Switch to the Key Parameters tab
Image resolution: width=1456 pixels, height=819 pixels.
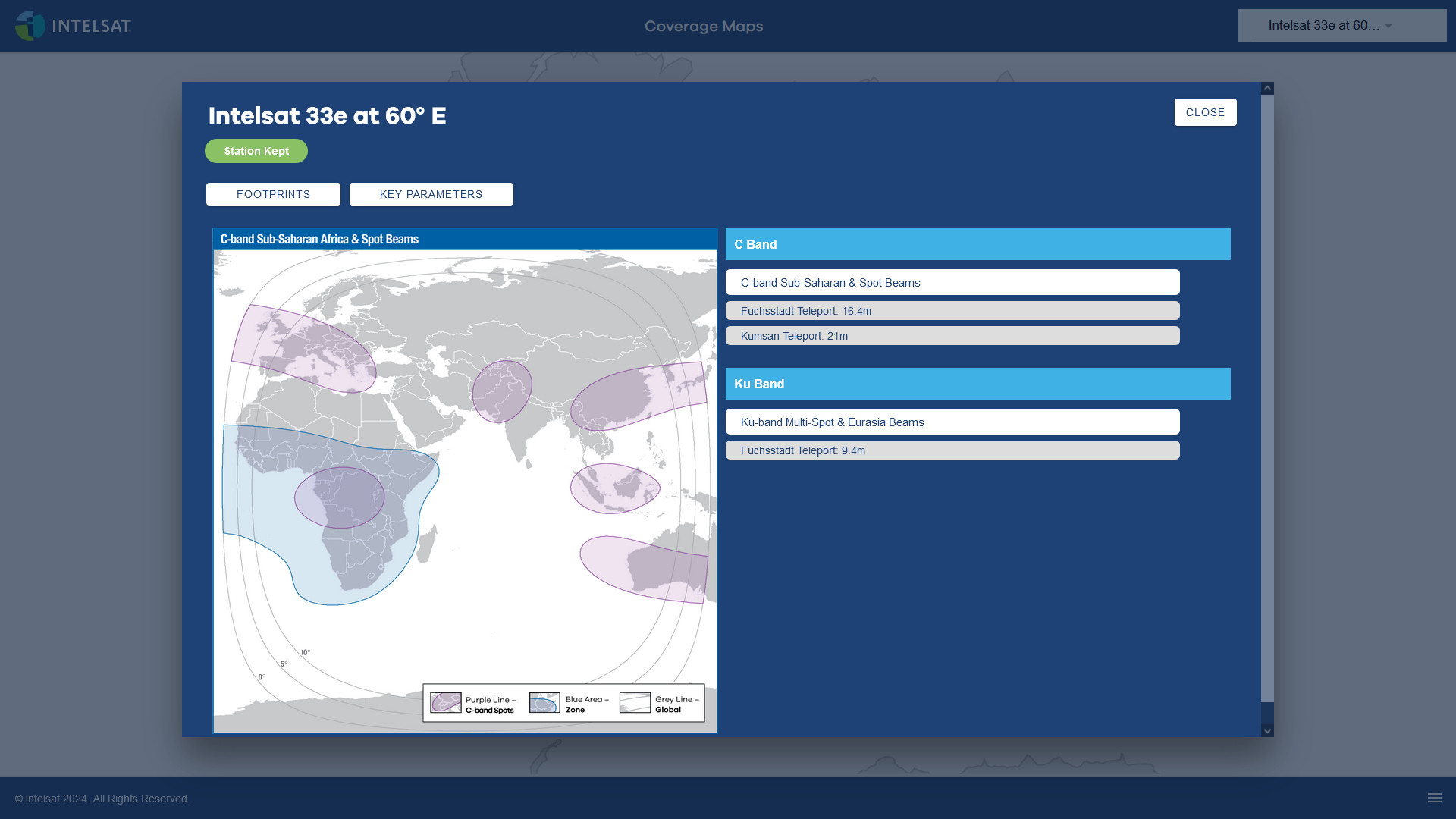coord(431,194)
